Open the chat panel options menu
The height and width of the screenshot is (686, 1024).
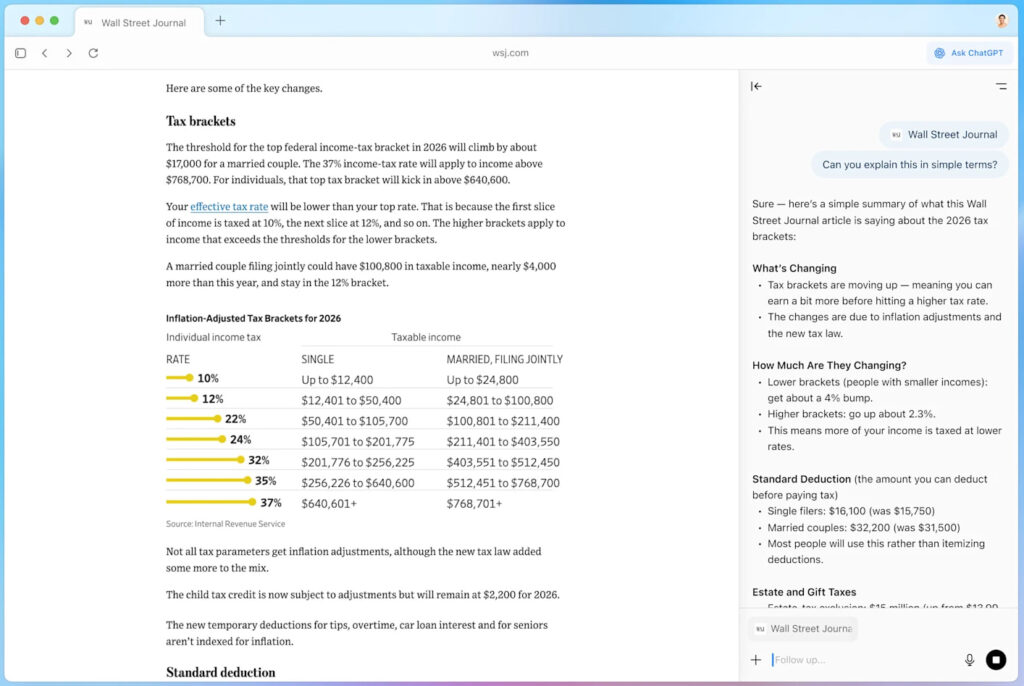[x=1000, y=87]
